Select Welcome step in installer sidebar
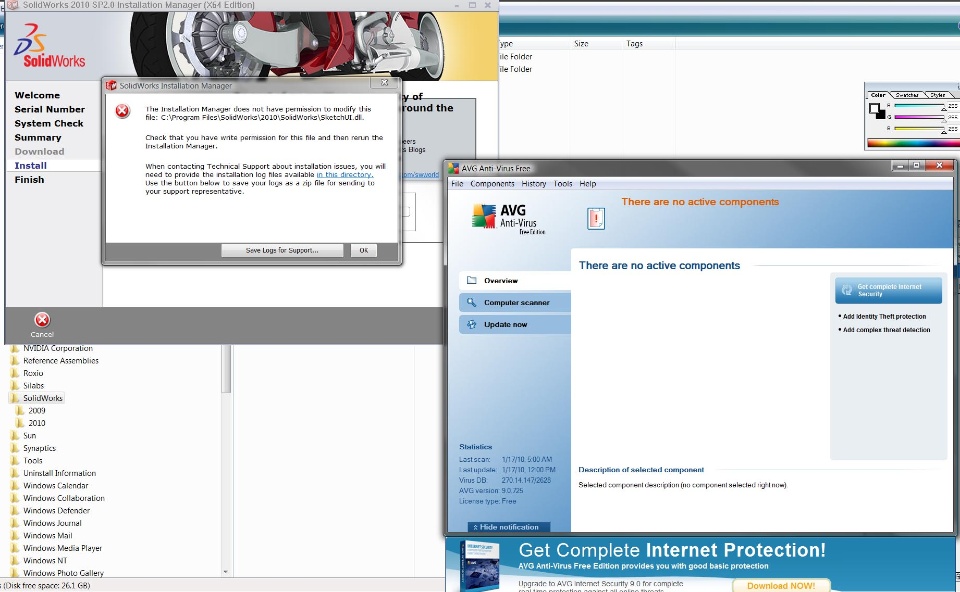Screen dimensions: 960x592 (x=37, y=96)
